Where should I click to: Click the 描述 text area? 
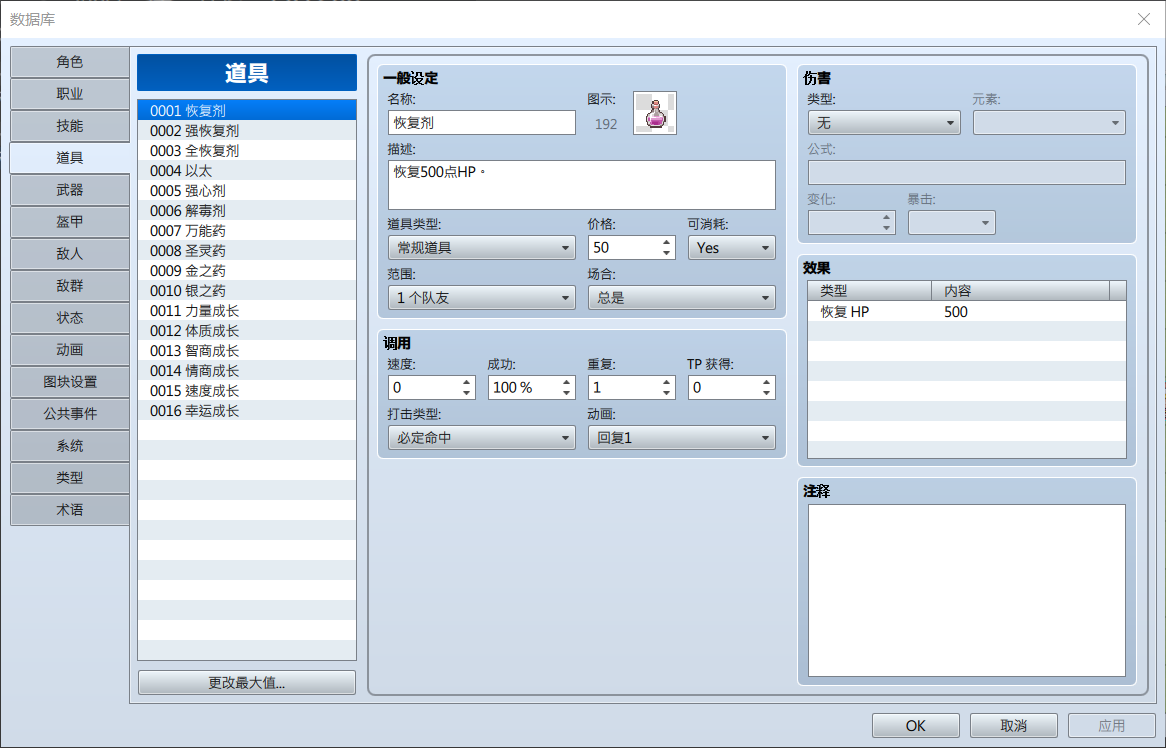(582, 185)
